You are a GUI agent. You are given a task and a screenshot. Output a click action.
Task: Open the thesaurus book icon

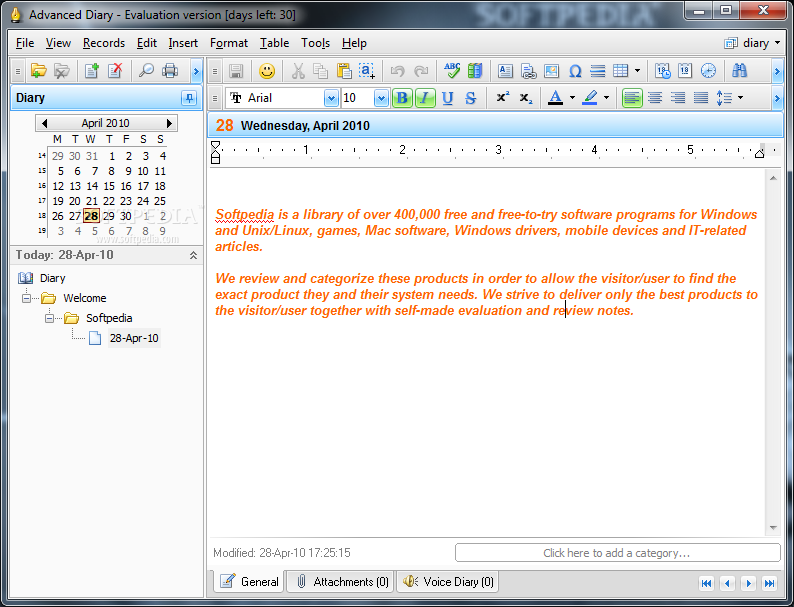coord(475,70)
